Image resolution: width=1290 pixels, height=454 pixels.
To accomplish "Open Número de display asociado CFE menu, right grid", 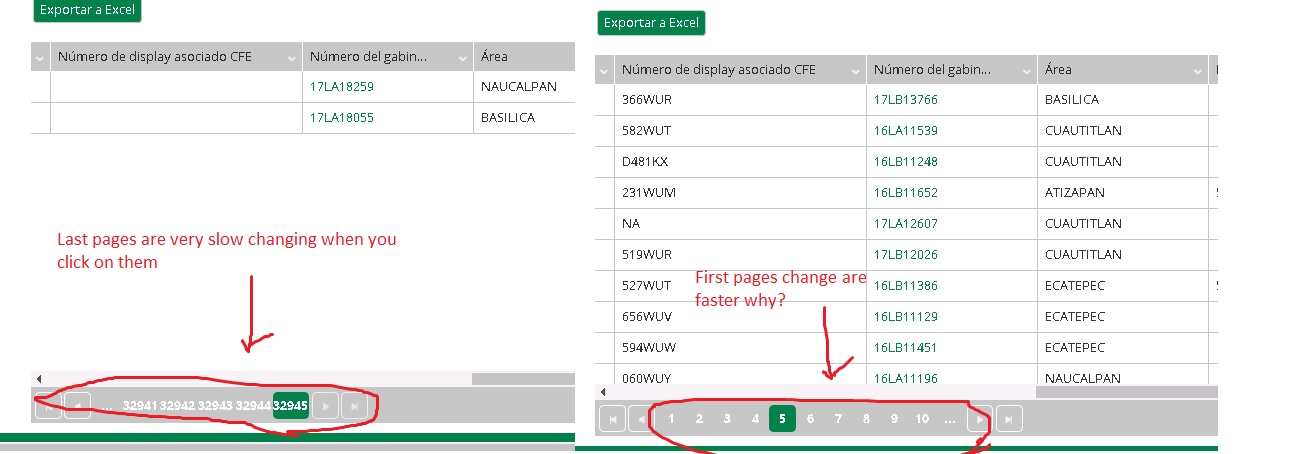I will [x=855, y=70].
